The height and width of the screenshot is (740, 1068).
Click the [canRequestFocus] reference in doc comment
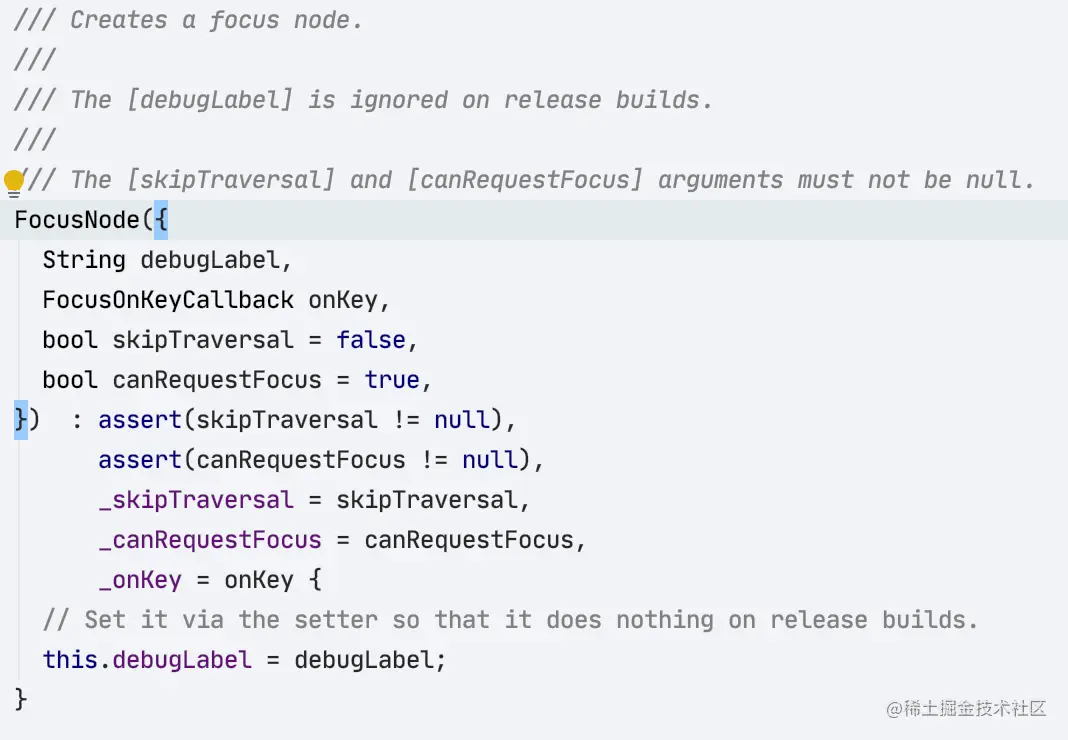[x=524, y=180]
